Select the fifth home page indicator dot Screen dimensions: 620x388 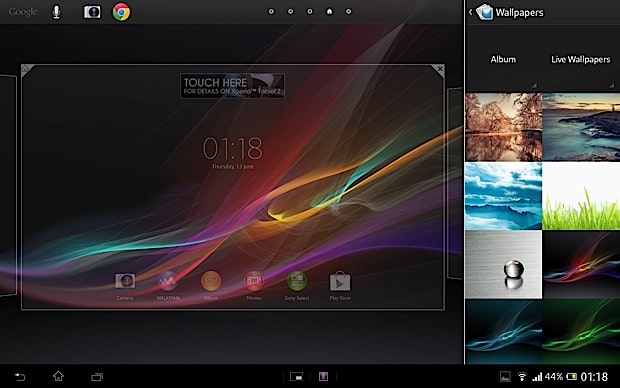coord(348,11)
